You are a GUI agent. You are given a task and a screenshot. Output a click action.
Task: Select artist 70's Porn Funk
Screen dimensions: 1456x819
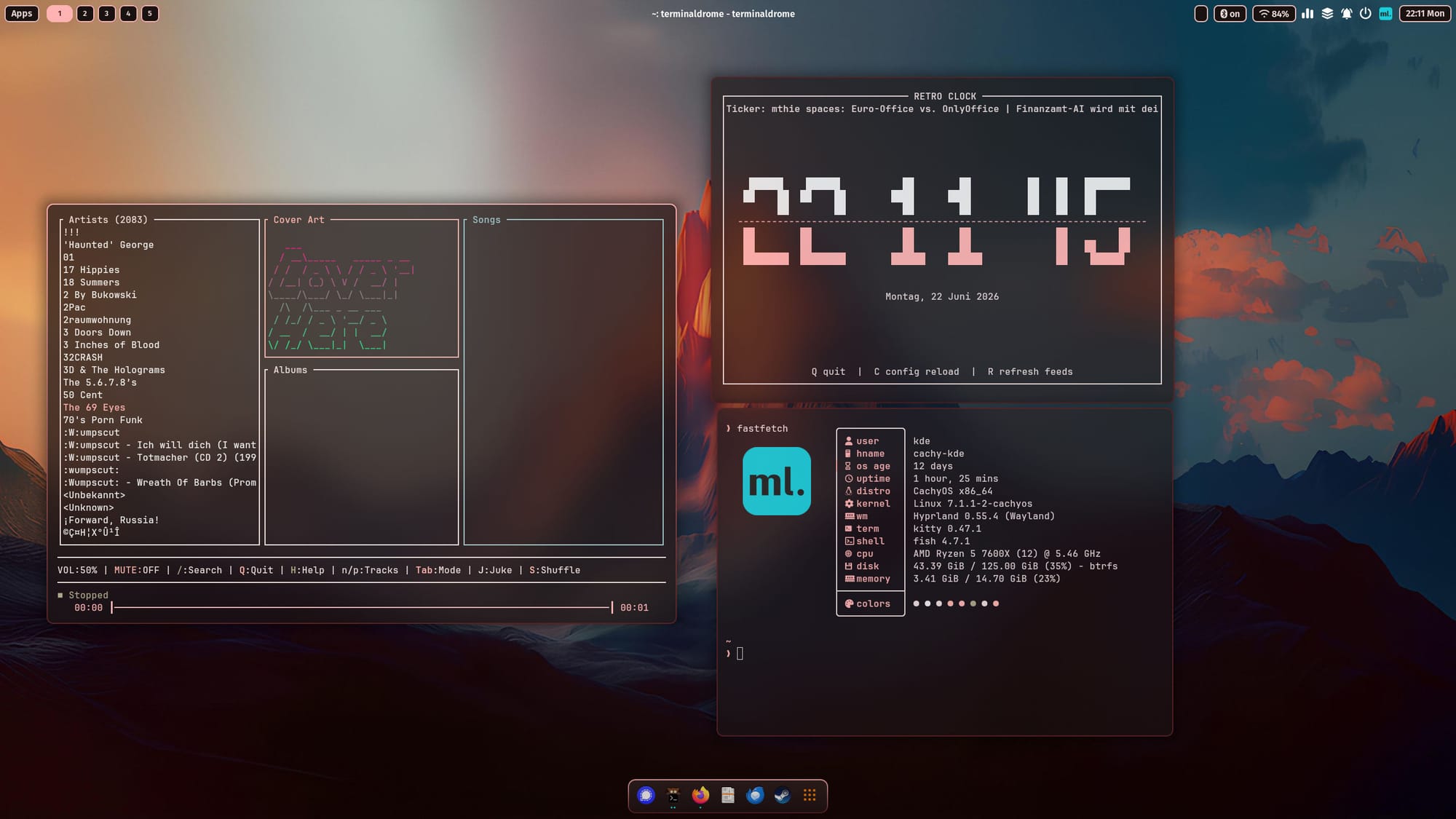(103, 420)
